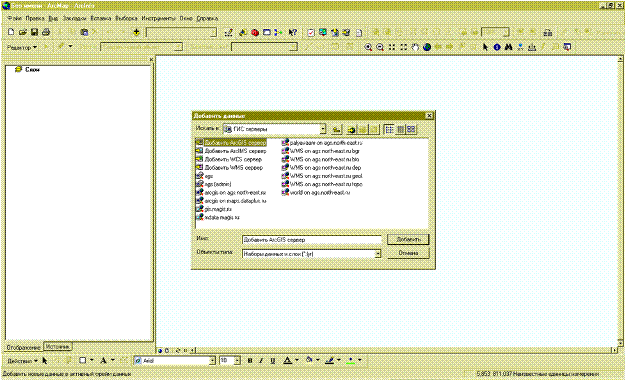Click the Full Extent globe icon
The image size is (626, 381).
tap(427, 47)
